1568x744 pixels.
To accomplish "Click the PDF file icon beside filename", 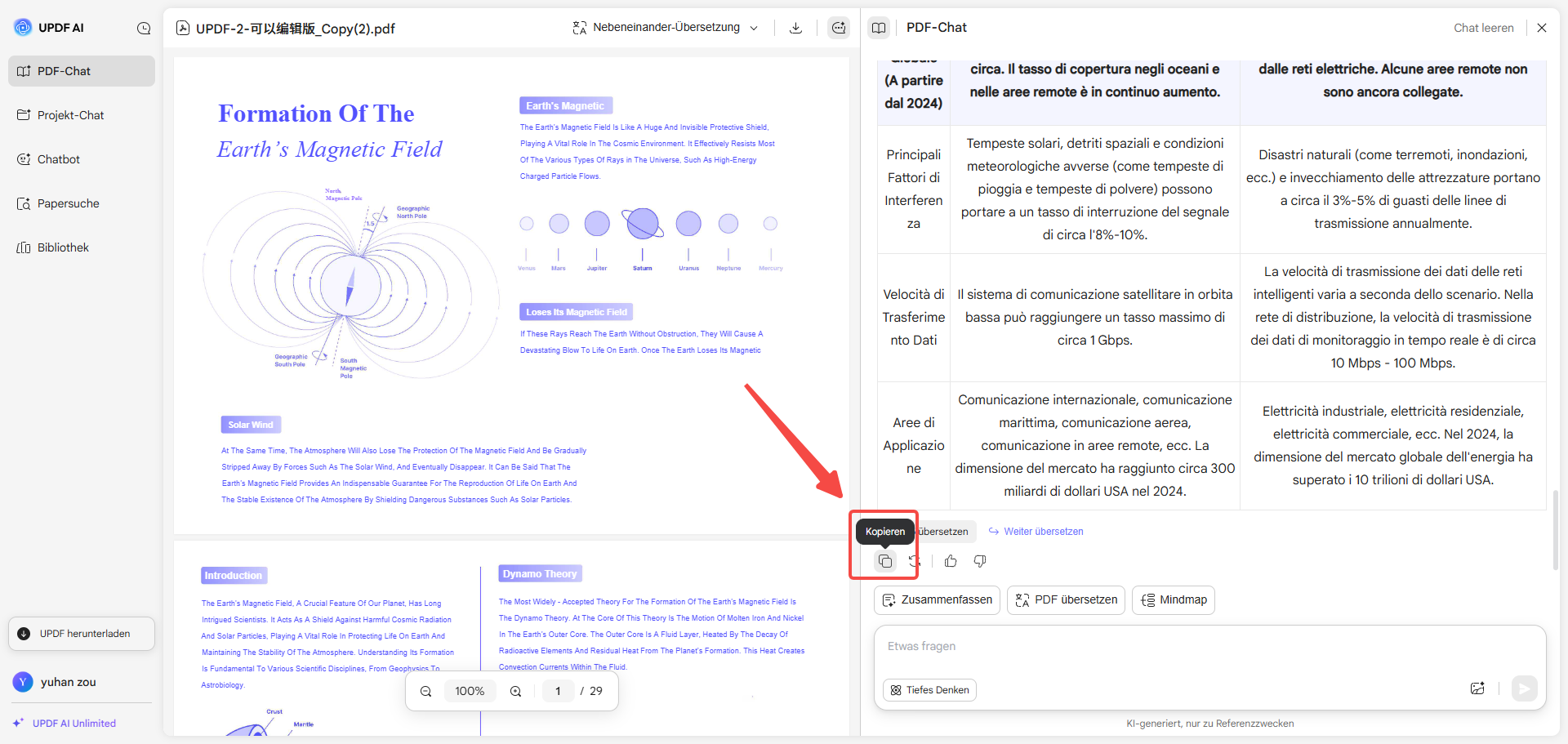I will pyautogui.click(x=183, y=28).
